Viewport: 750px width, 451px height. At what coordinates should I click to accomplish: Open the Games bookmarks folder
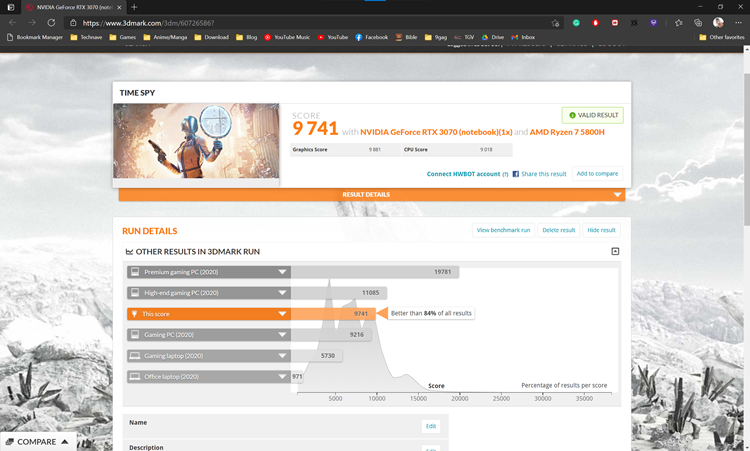point(122,37)
